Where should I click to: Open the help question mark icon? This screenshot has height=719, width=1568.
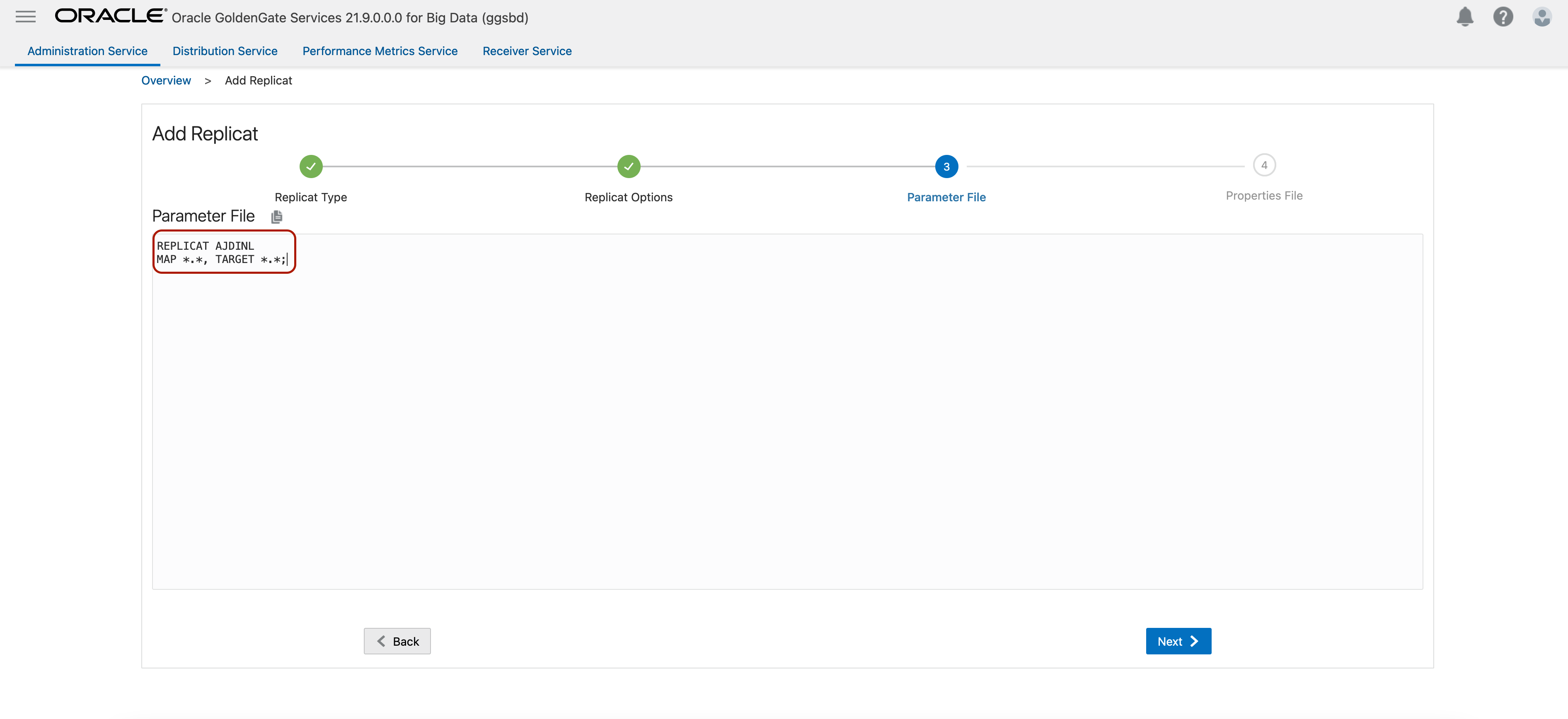(1503, 17)
